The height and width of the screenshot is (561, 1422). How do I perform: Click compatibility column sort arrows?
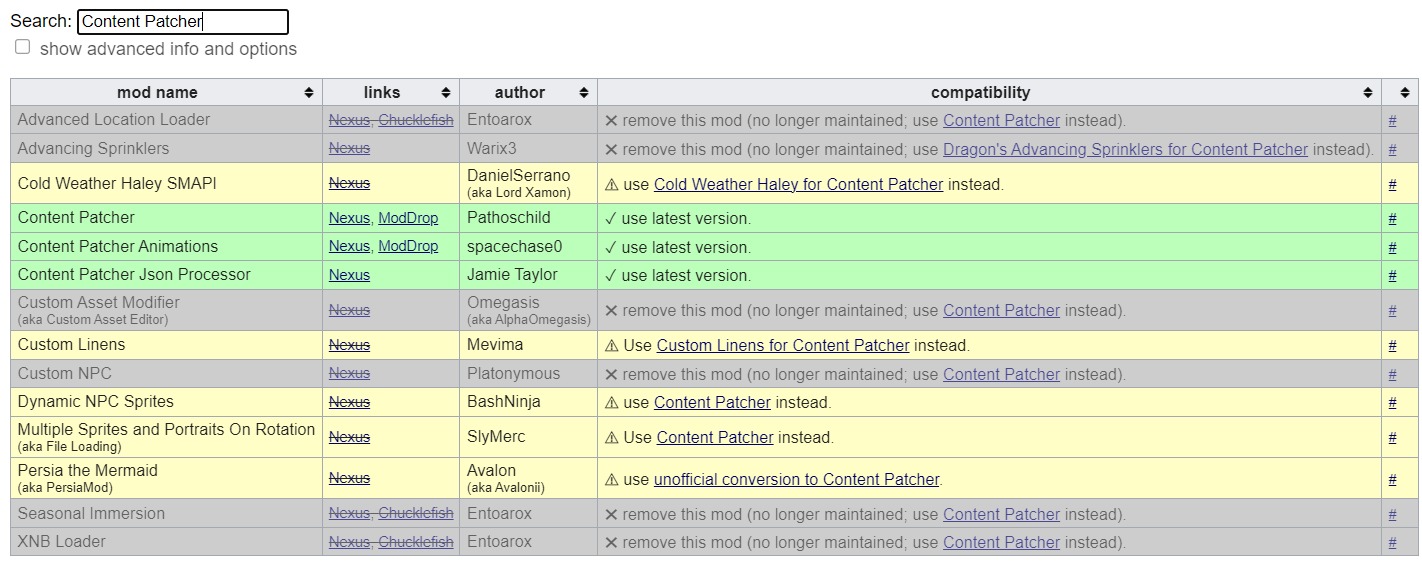click(1368, 93)
